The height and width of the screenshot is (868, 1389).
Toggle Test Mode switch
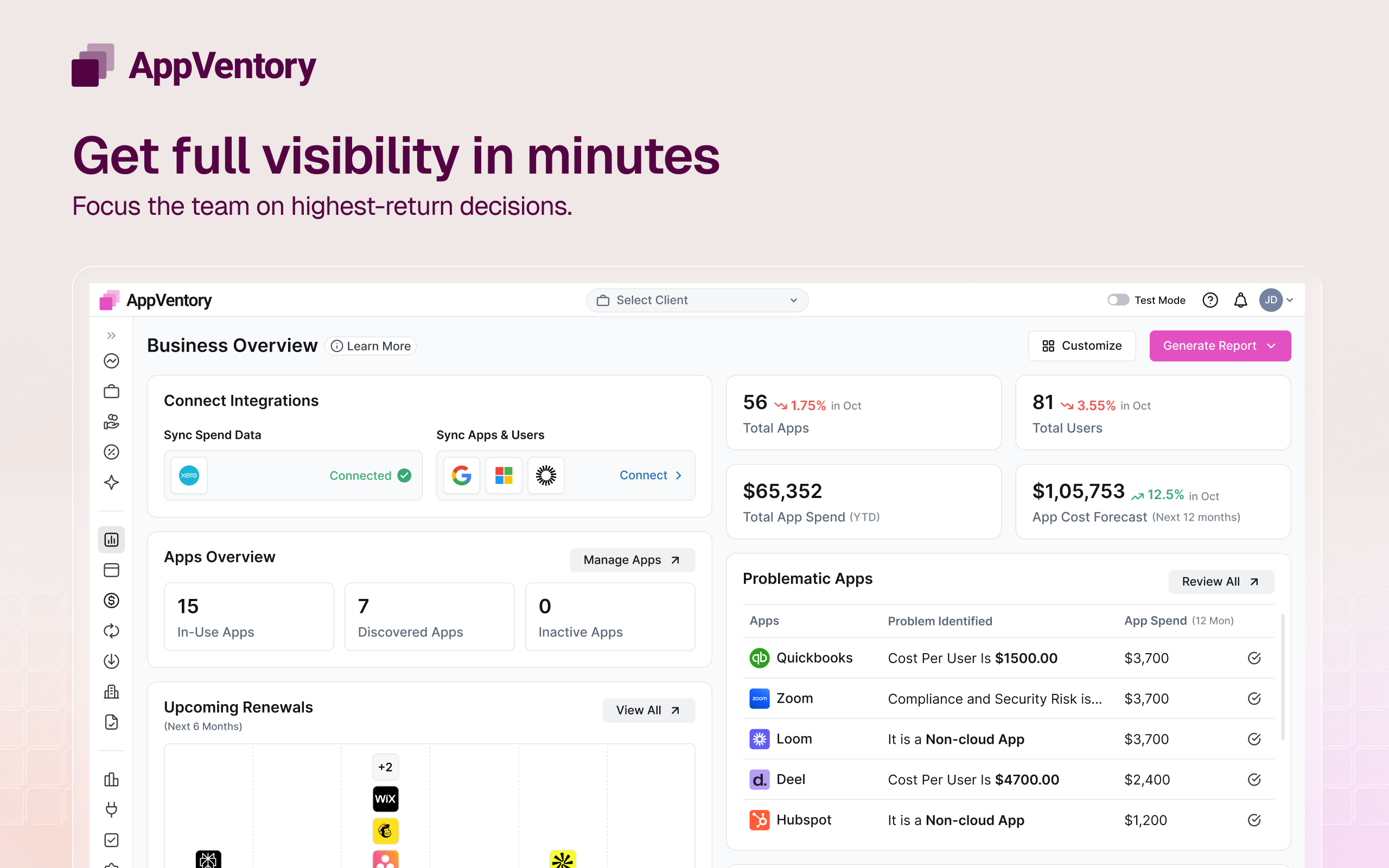1118,300
